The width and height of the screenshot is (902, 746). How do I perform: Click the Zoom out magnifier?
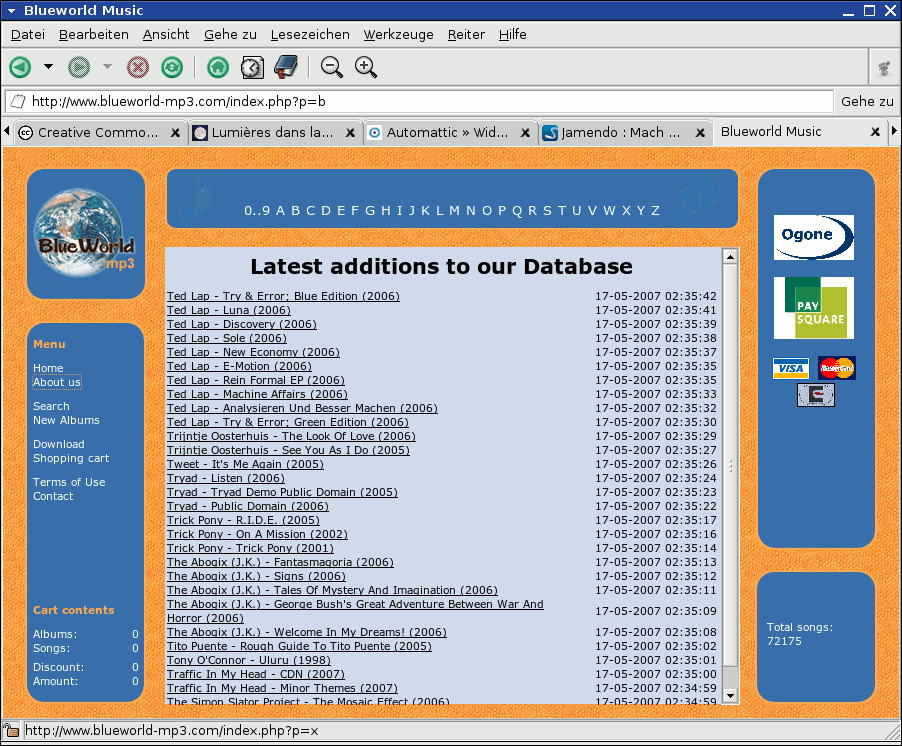[x=332, y=67]
